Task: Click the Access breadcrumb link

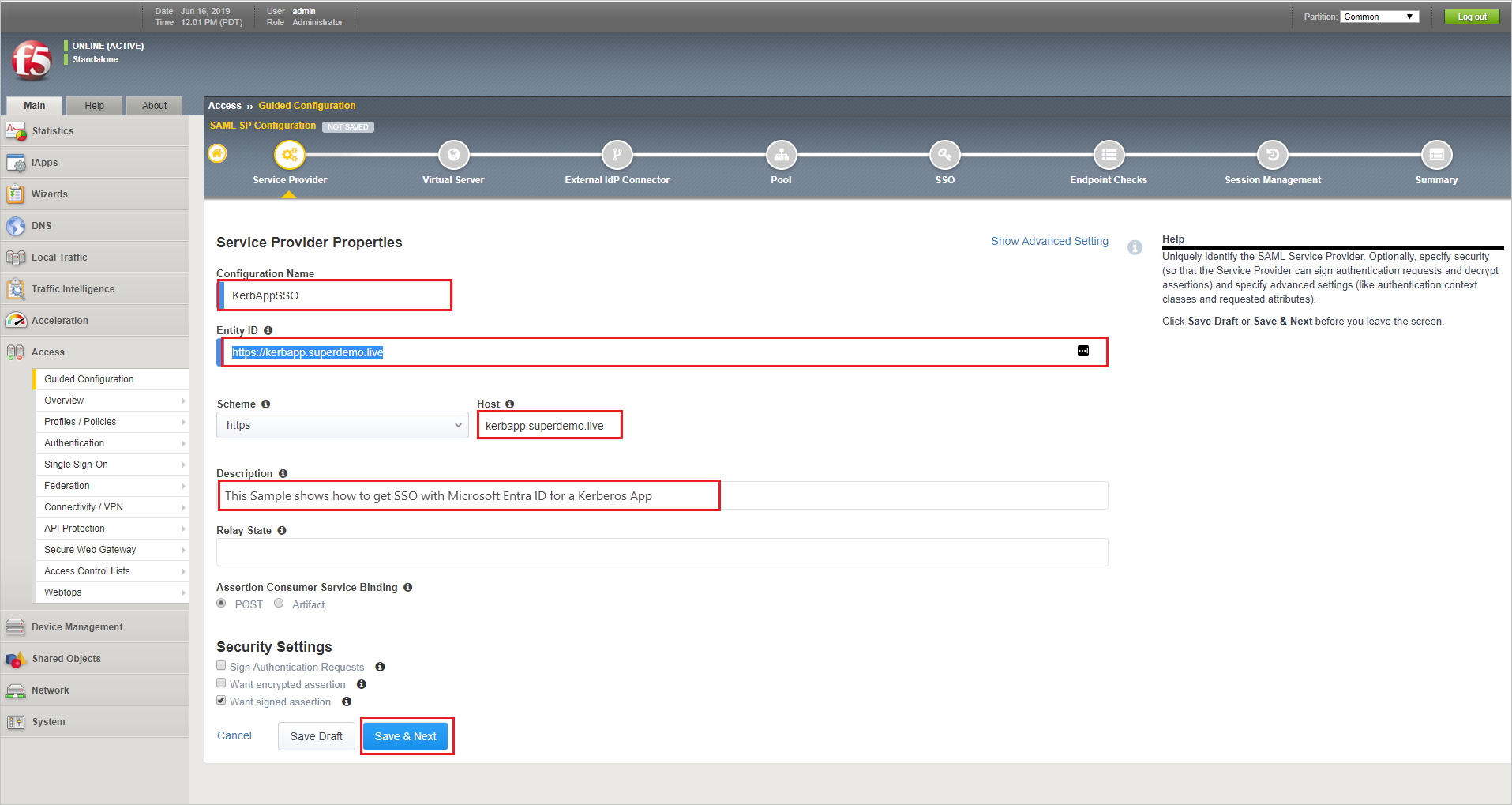Action: tap(225, 106)
